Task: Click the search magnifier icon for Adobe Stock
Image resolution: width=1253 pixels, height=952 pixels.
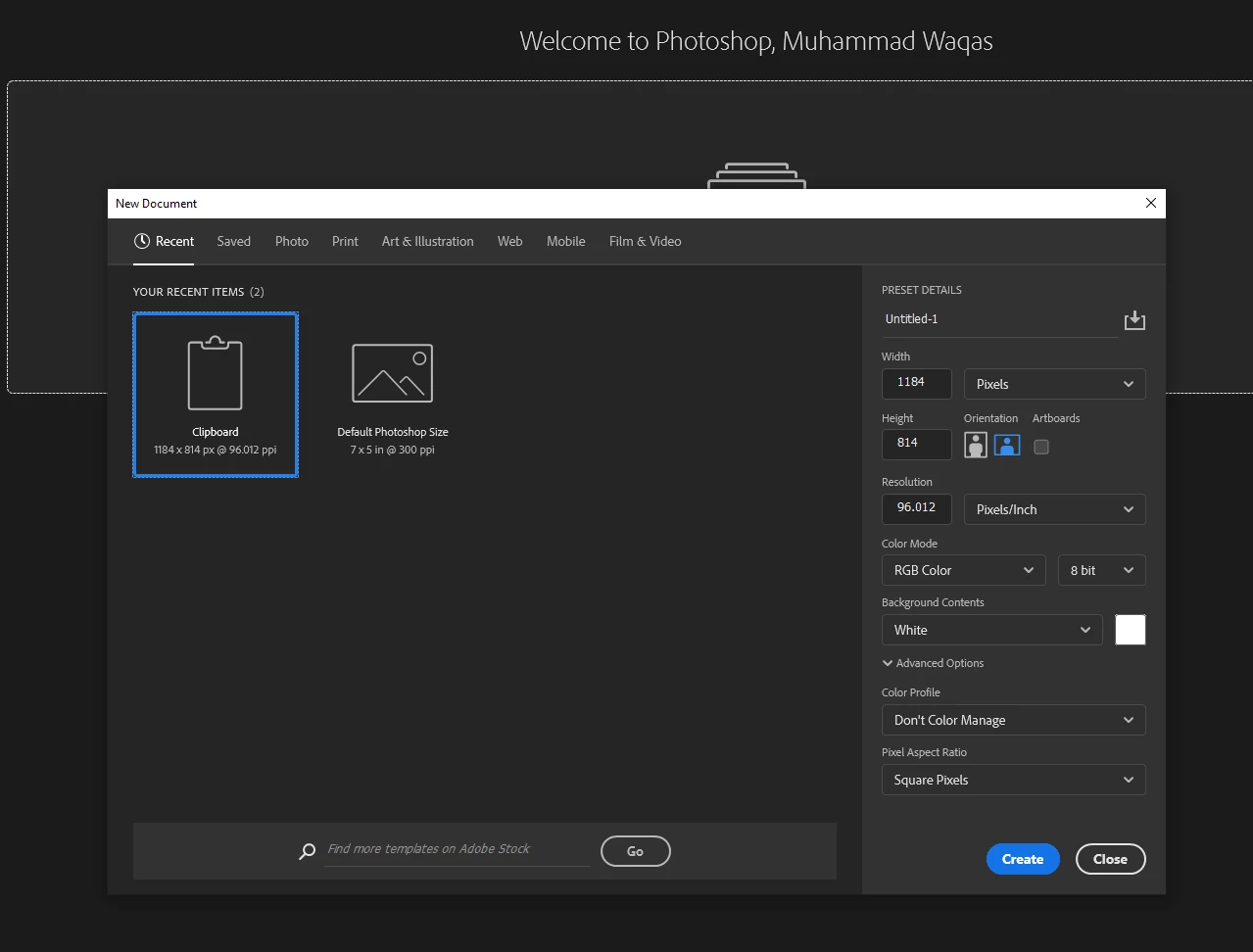Action: (308, 851)
